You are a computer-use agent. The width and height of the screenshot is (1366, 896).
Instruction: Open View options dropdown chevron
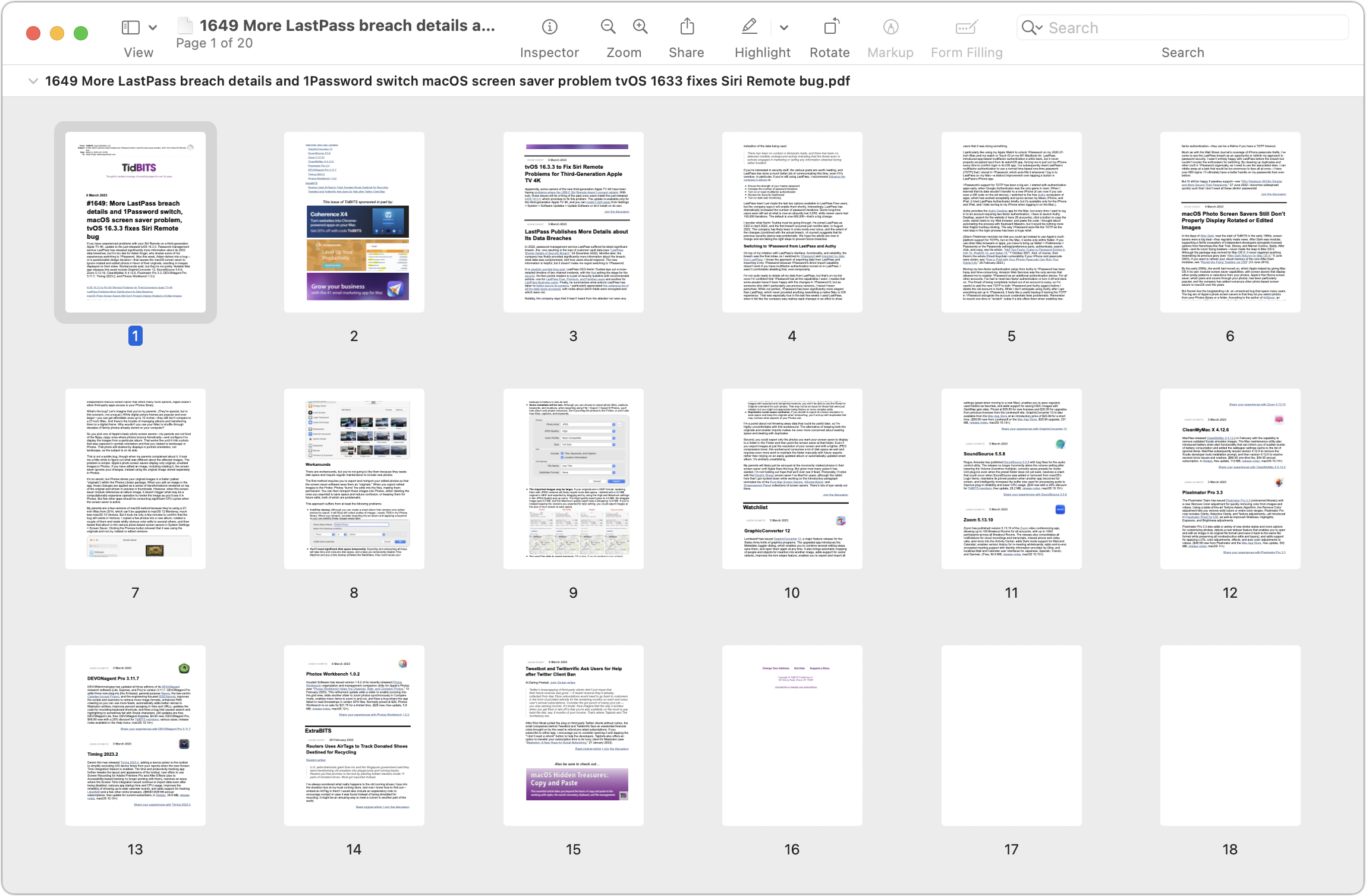coord(153,27)
